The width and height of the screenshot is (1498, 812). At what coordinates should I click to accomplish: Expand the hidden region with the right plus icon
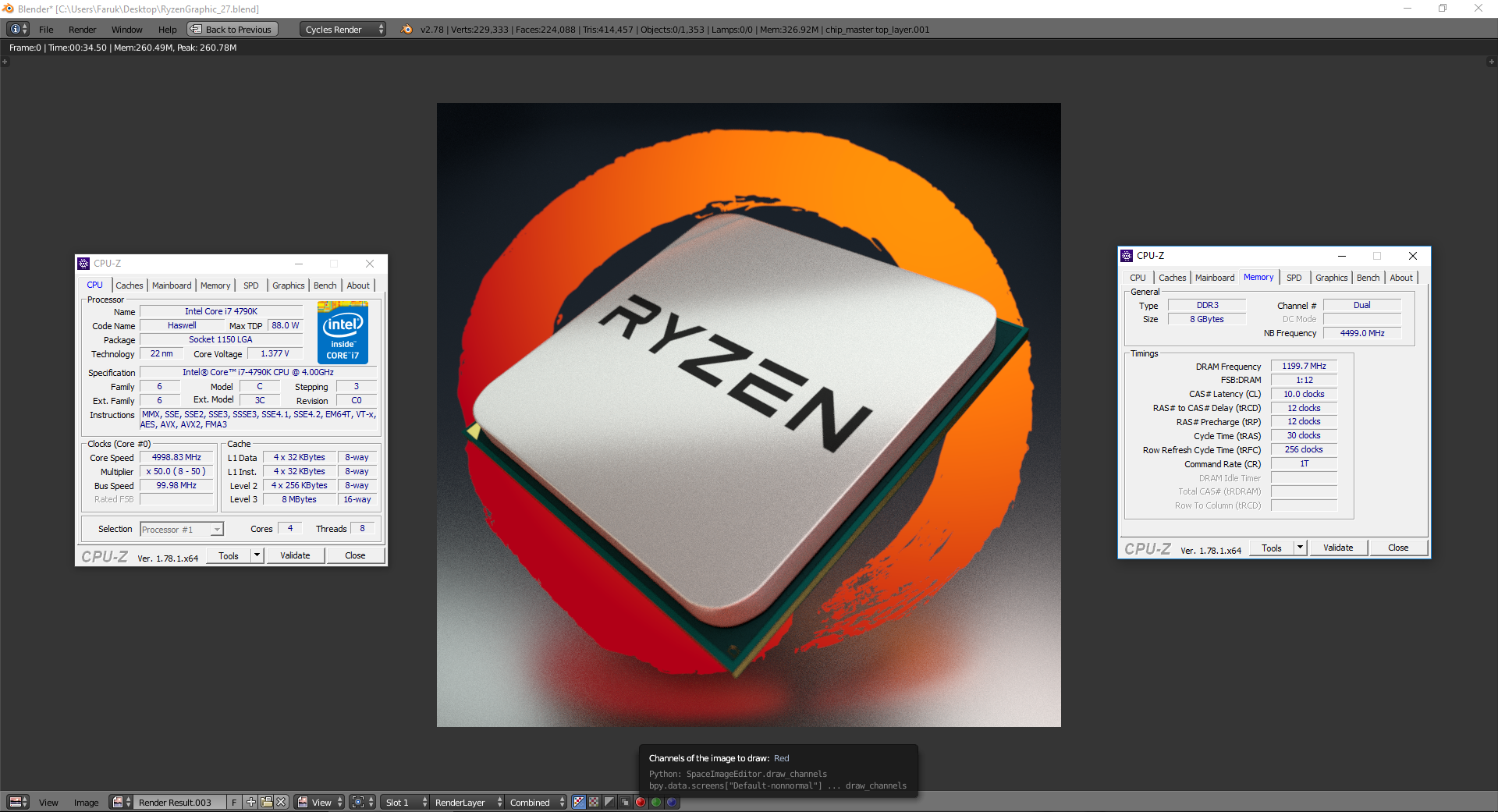point(1492,62)
